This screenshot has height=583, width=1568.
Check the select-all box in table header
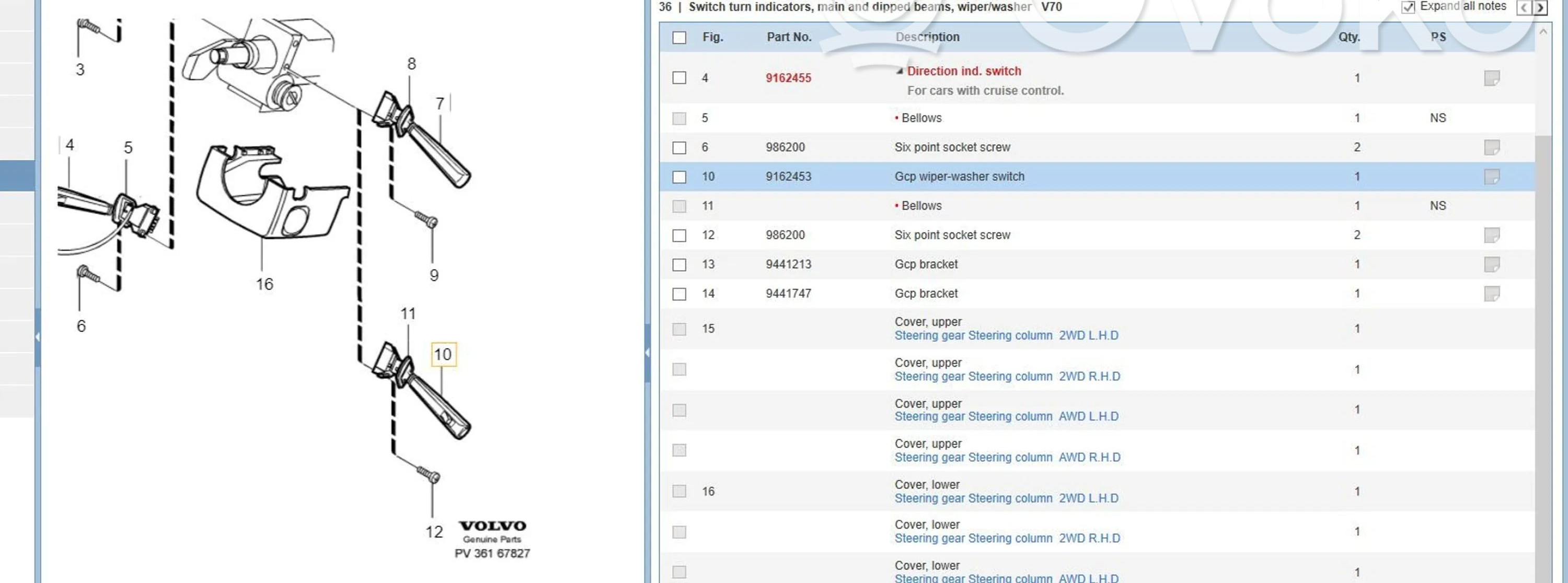[679, 38]
